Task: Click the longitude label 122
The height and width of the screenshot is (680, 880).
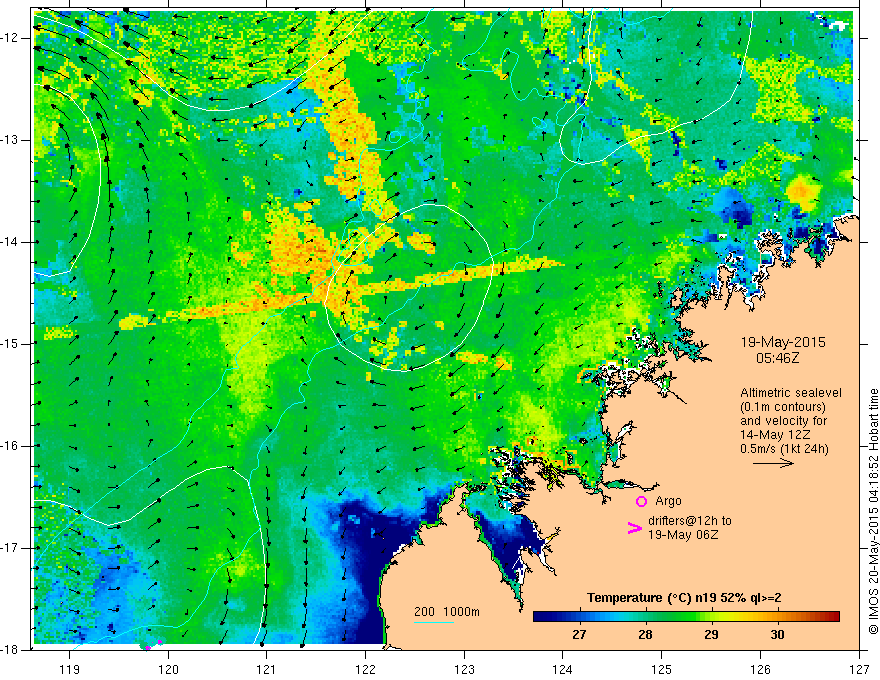Action: (x=365, y=669)
